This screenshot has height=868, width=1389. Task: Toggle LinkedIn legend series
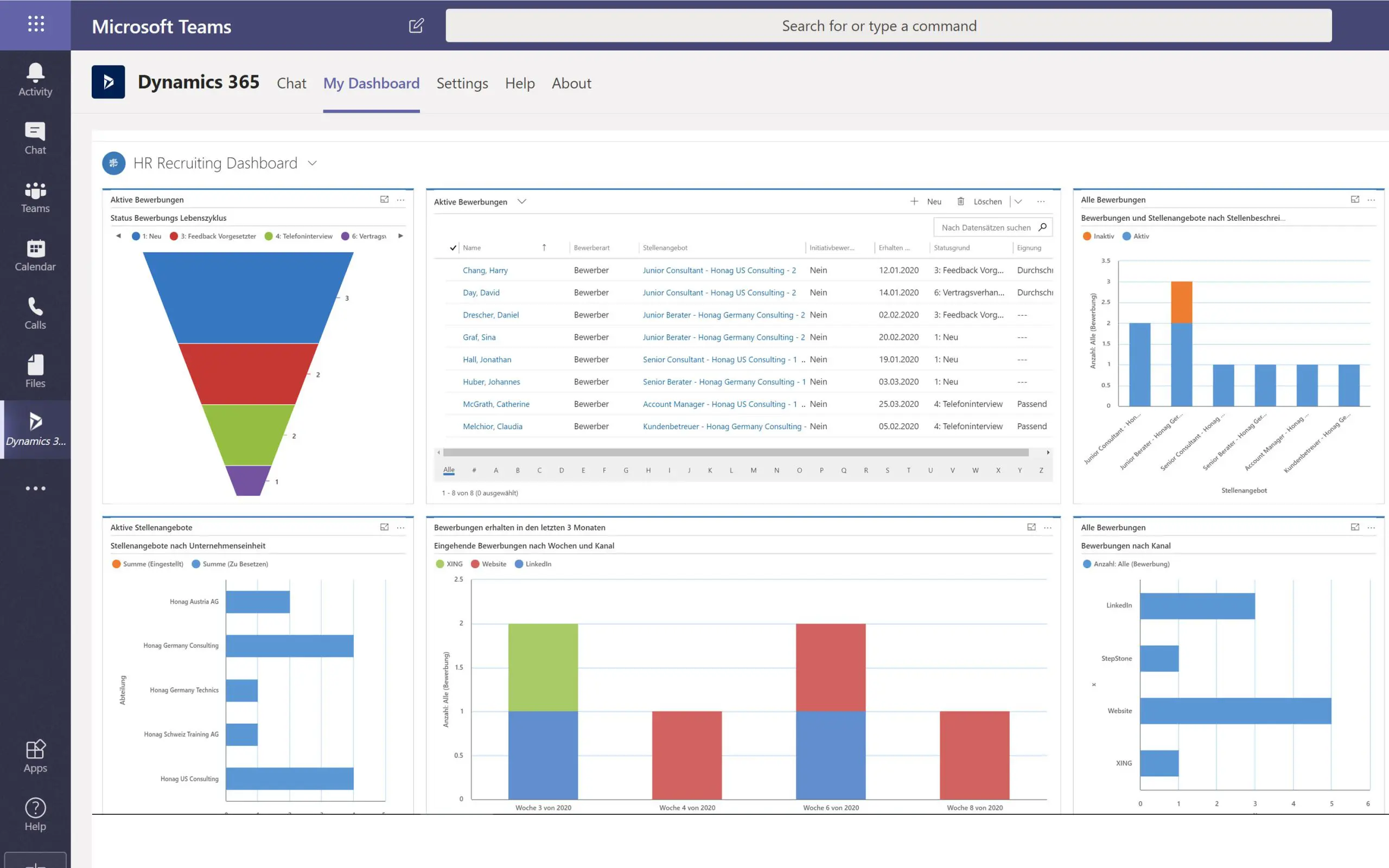tap(533, 564)
